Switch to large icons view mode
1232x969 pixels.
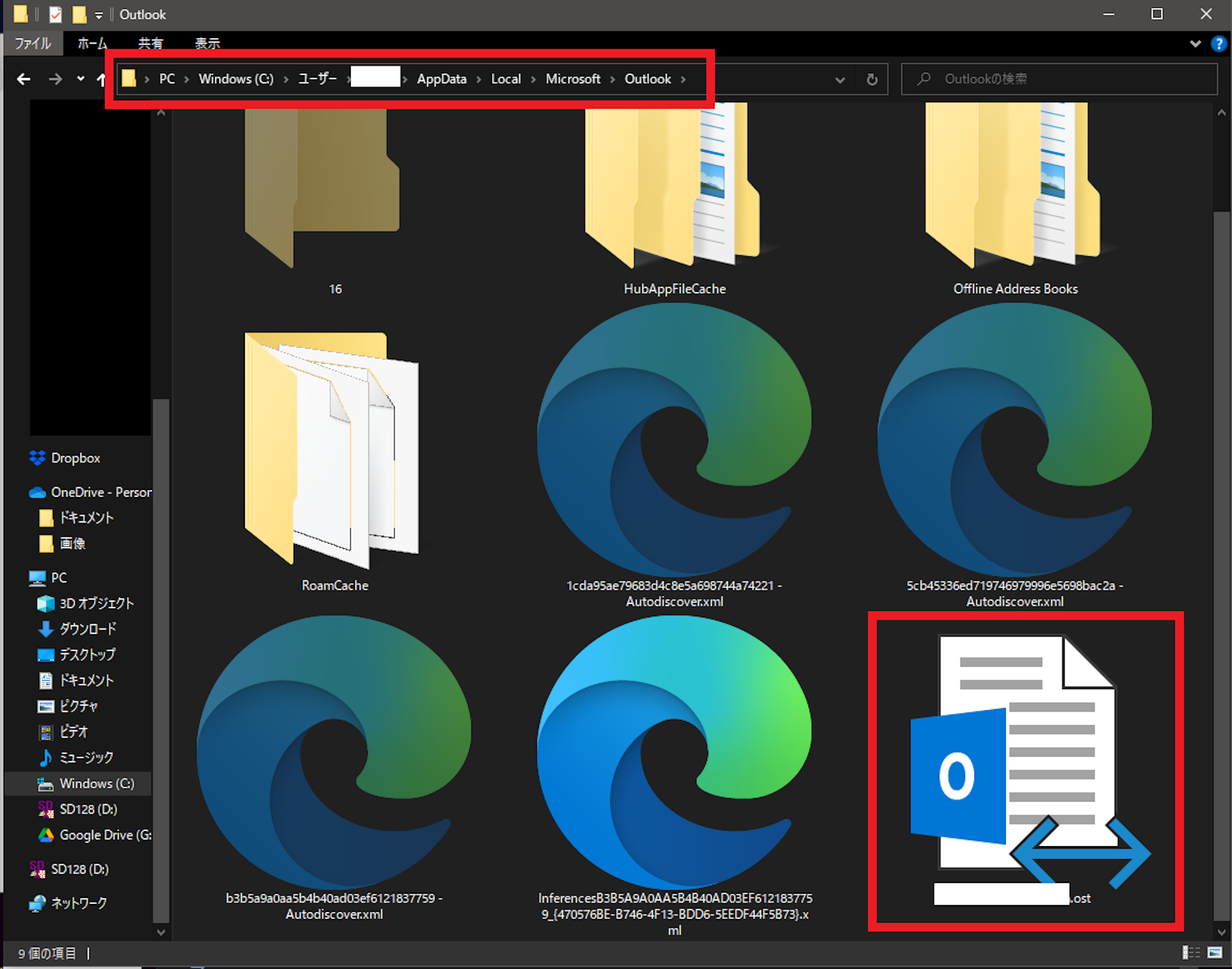coord(1215,953)
